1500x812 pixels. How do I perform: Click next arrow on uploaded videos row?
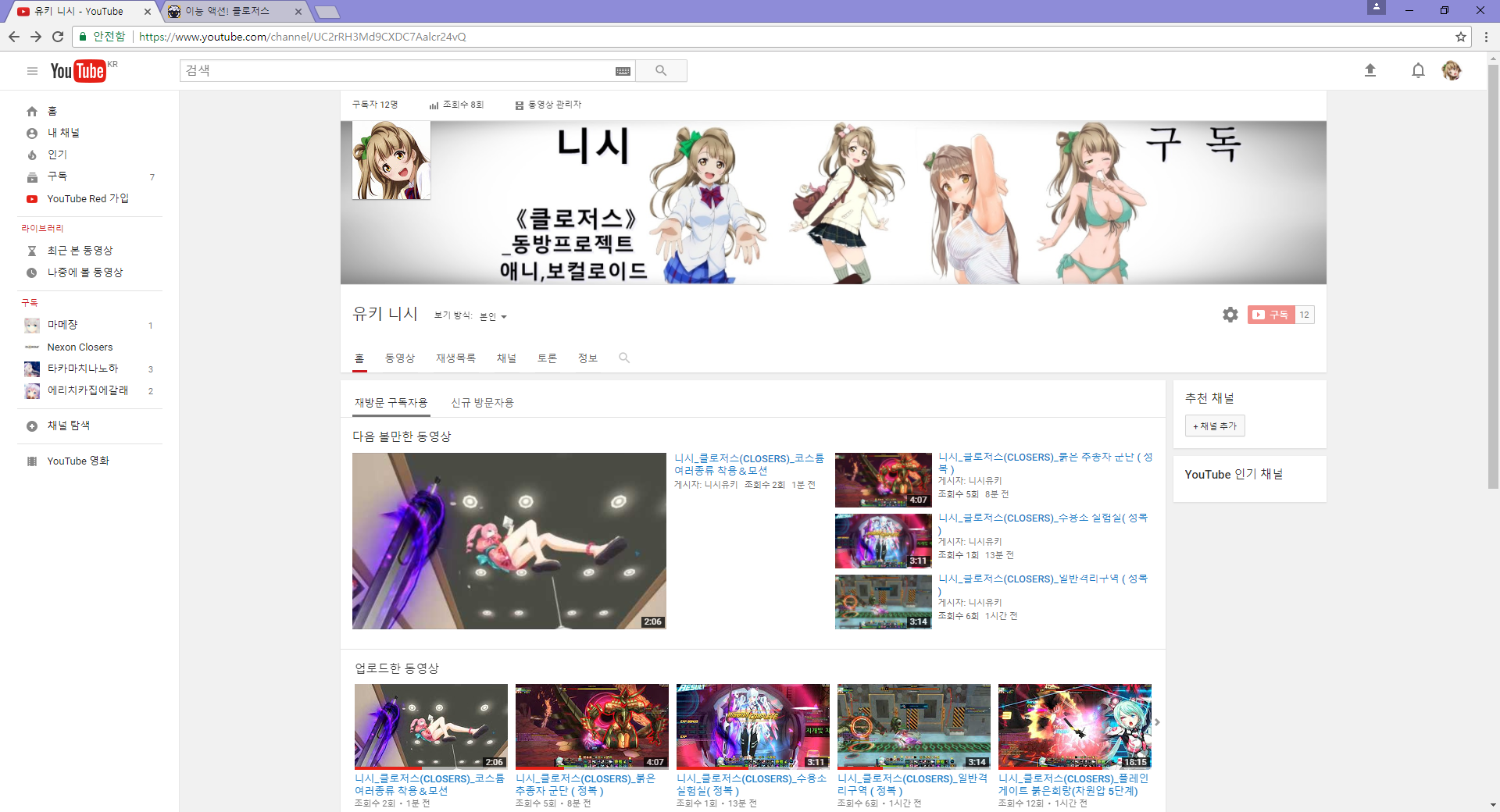coord(1157,722)
